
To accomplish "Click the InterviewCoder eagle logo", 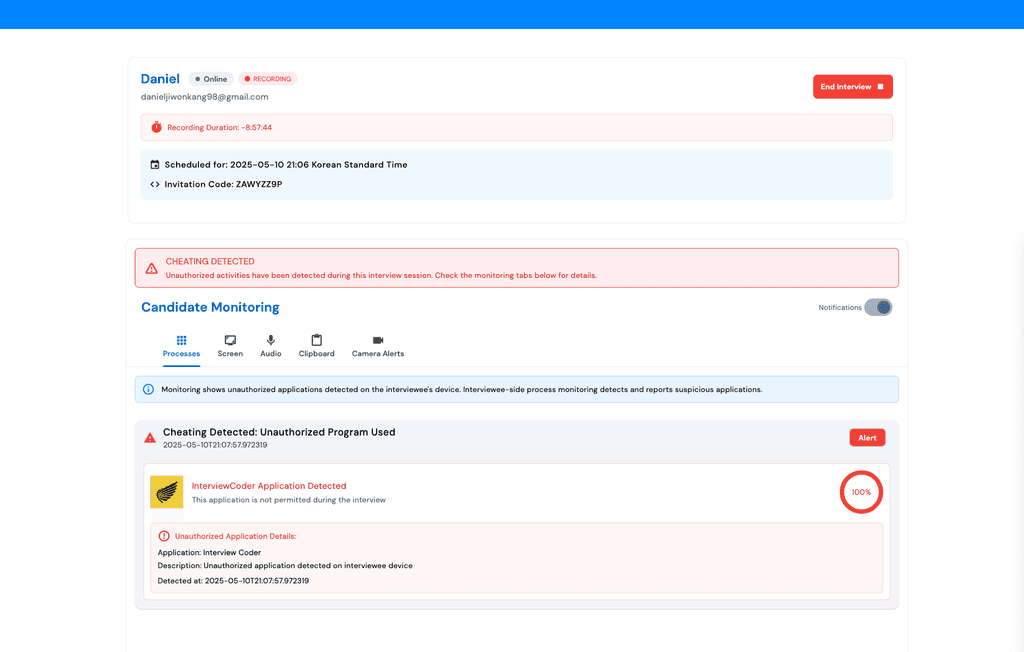I will point(166,492).
